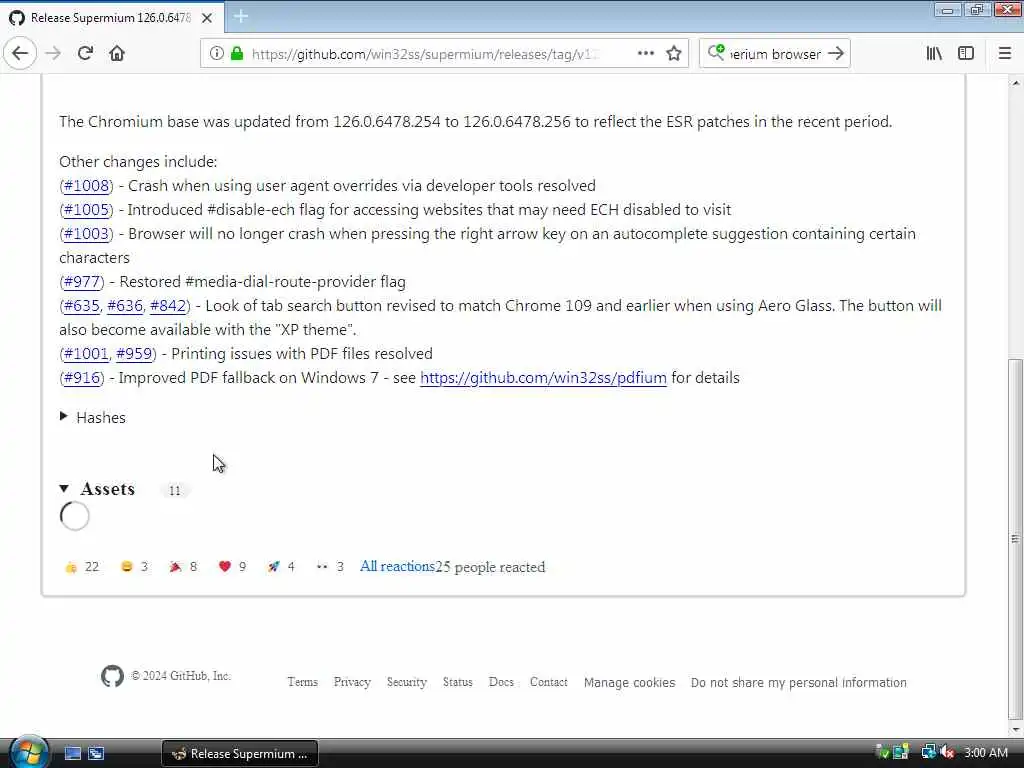Image resolution: width=1024 pixels, height=768 pixels.
Task: Open the Status footer link
Action: 458,682
